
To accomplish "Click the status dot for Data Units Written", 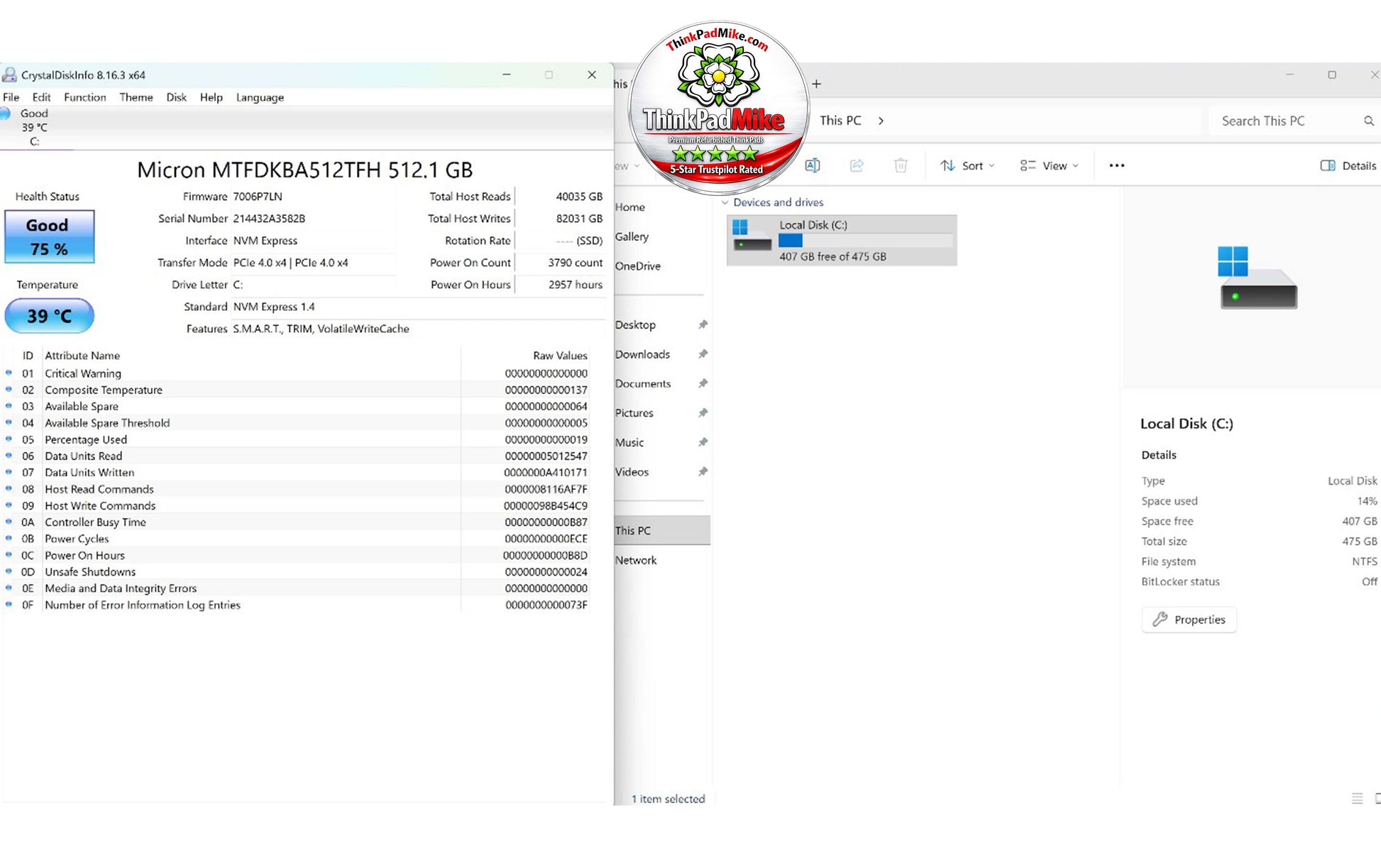I will pos(9,472).
